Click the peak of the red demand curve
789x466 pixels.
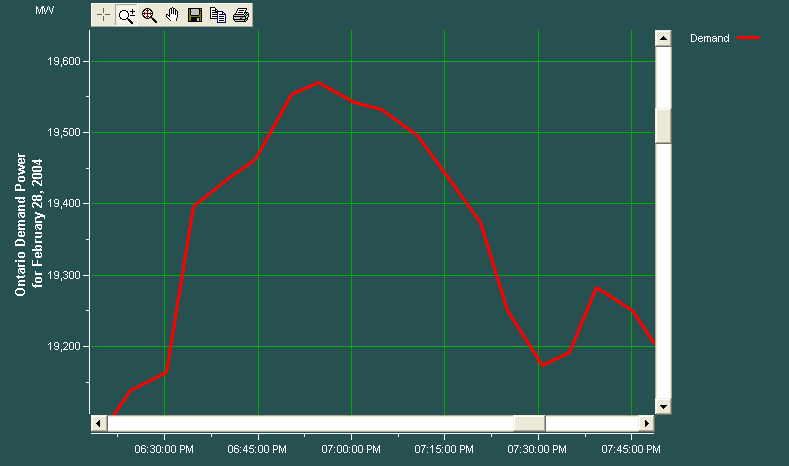[x=318, y=83]
